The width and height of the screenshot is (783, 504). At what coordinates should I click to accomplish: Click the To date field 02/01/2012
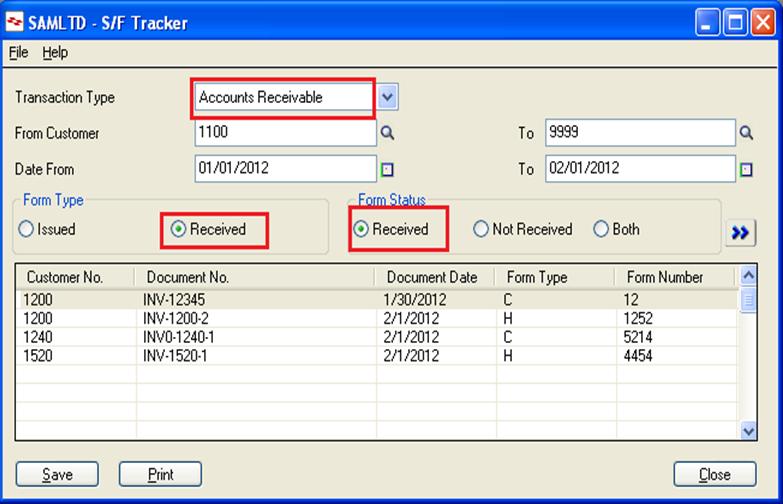[x=640, y=168]
